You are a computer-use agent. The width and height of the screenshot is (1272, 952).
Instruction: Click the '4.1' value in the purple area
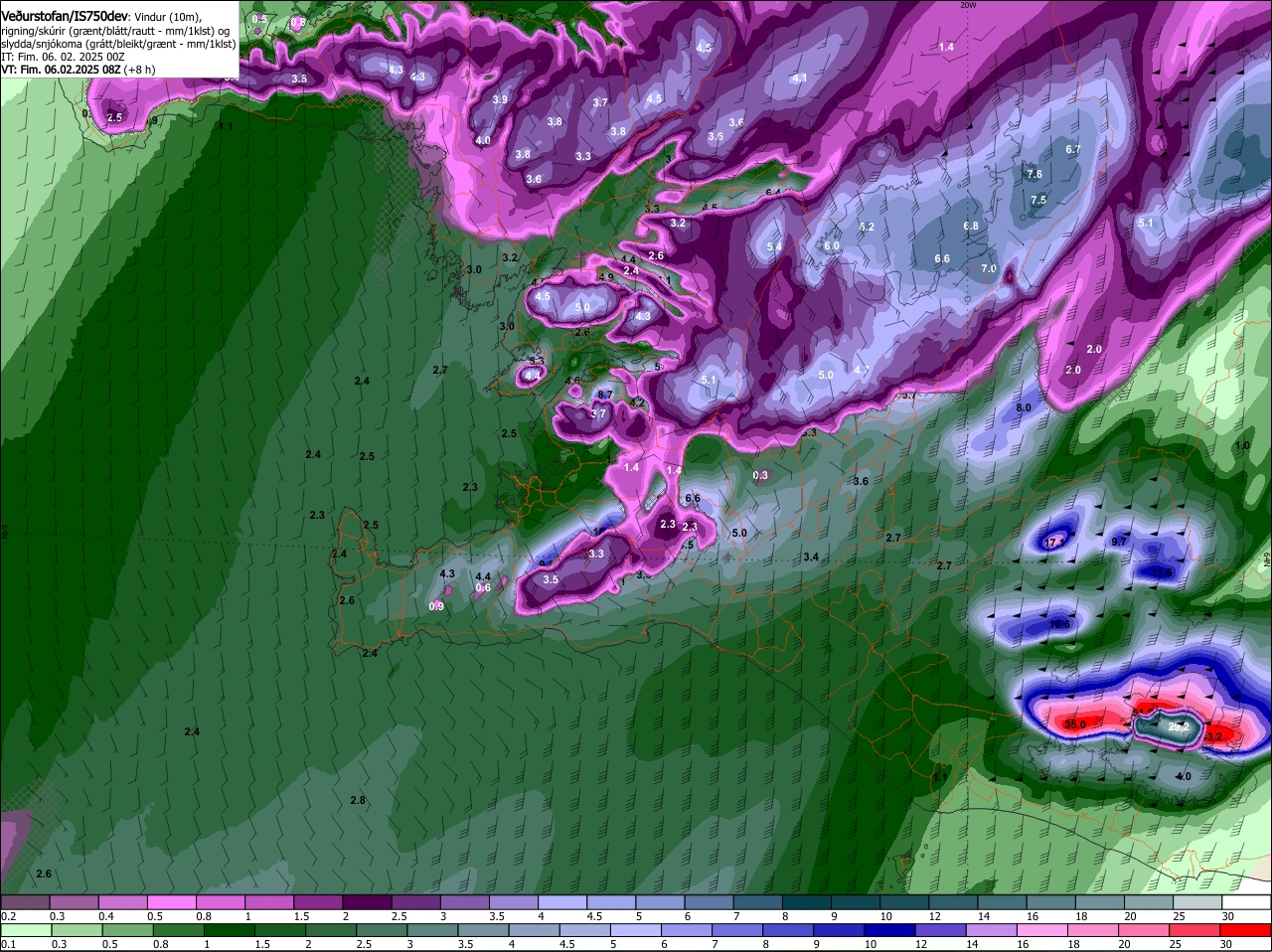tap(799, 78)
